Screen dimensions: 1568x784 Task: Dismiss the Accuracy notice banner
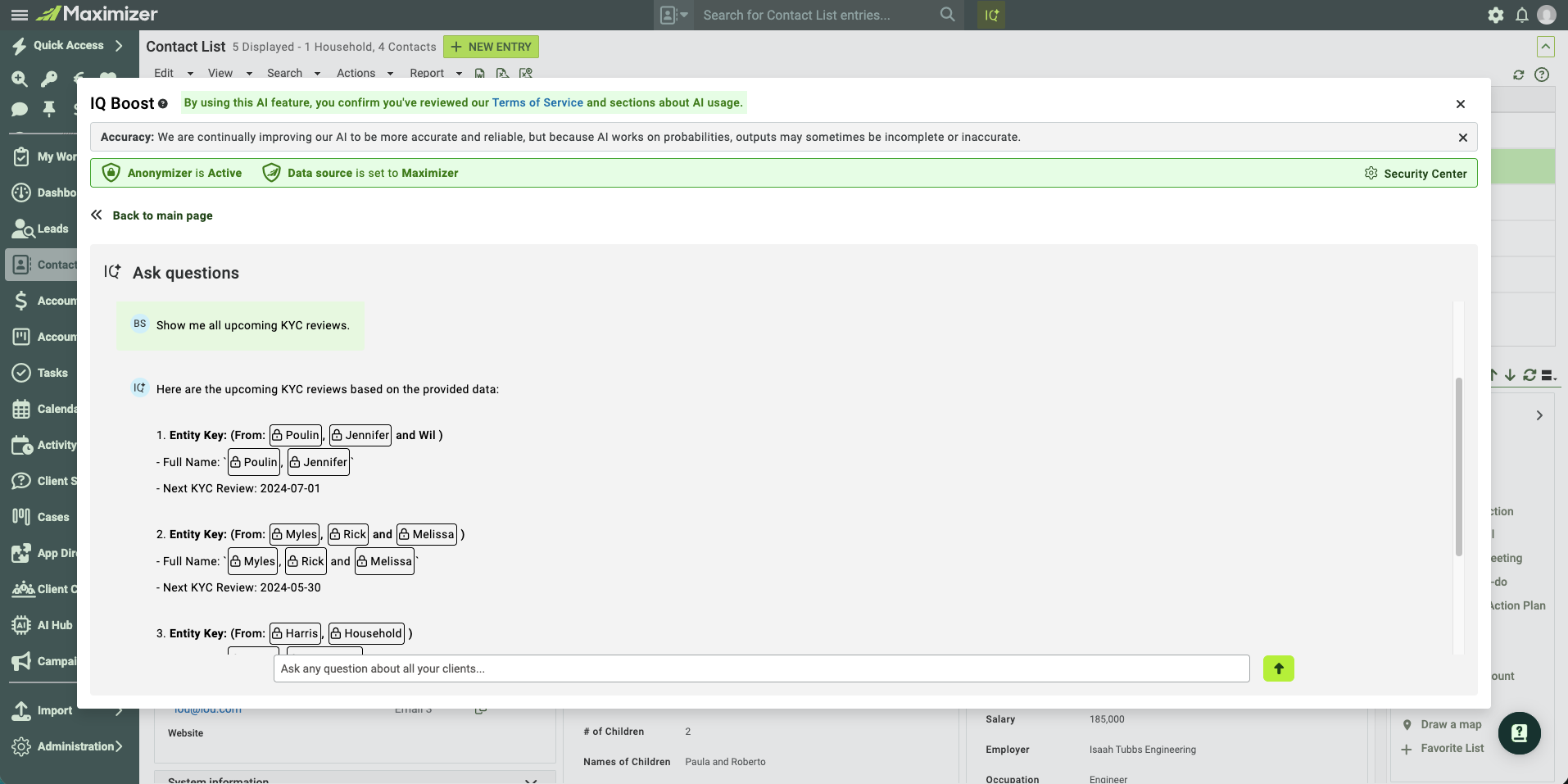(x=1462, y=138)
